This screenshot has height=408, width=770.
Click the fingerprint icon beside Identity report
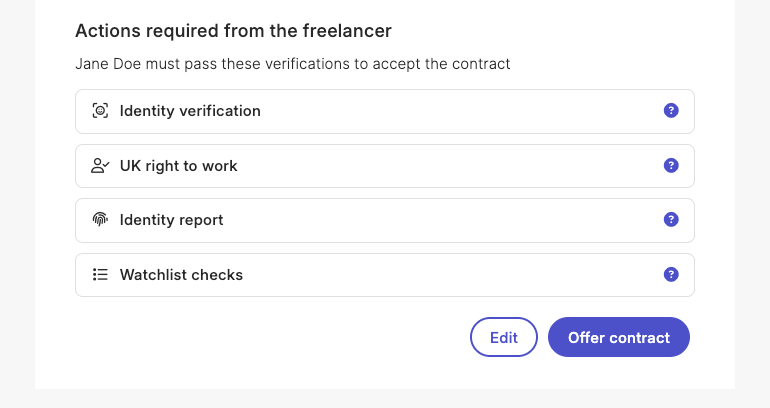click(100, 219)
